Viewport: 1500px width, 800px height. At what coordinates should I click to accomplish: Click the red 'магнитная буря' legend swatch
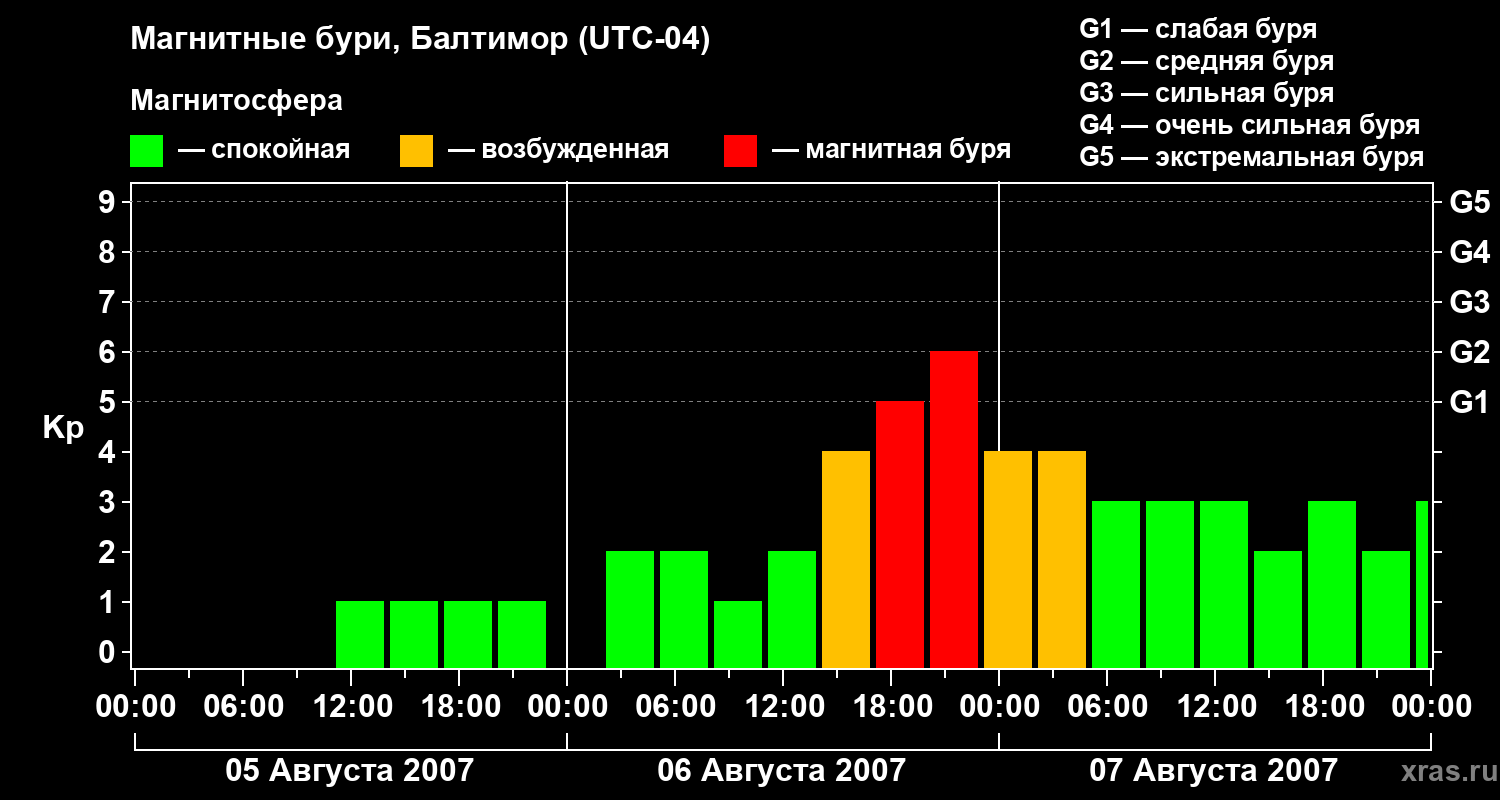click(740, 151)
